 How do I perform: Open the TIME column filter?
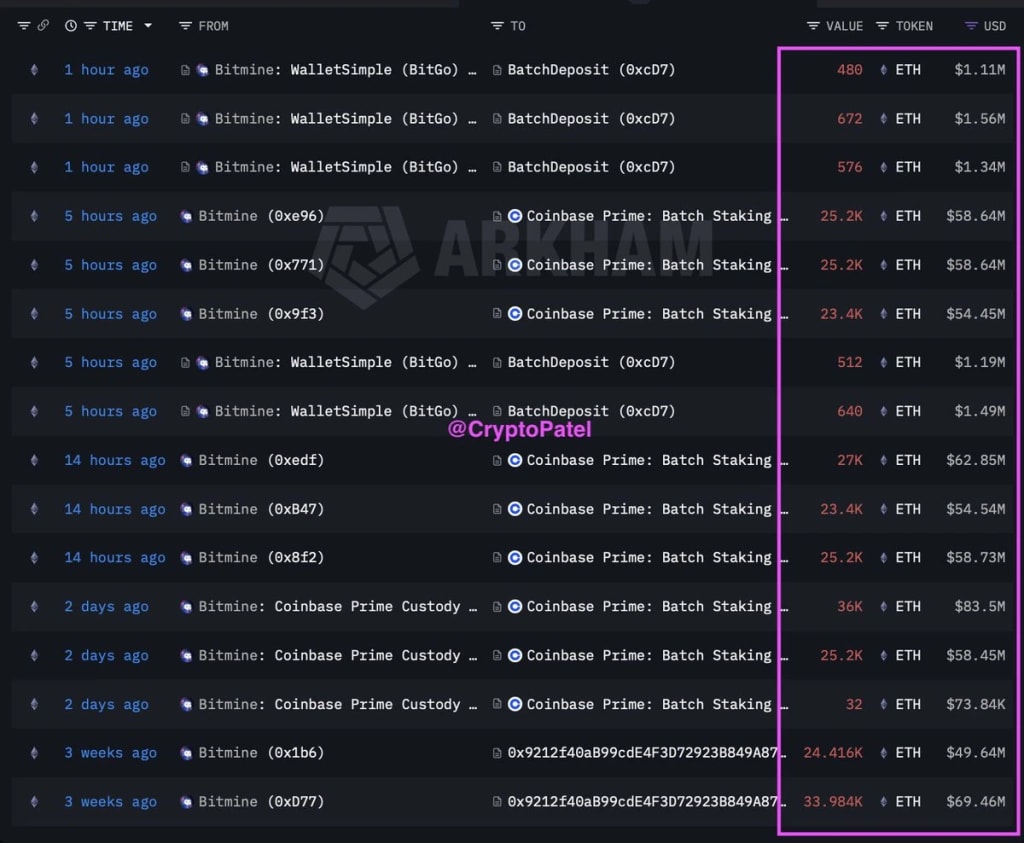coord(90,26)
